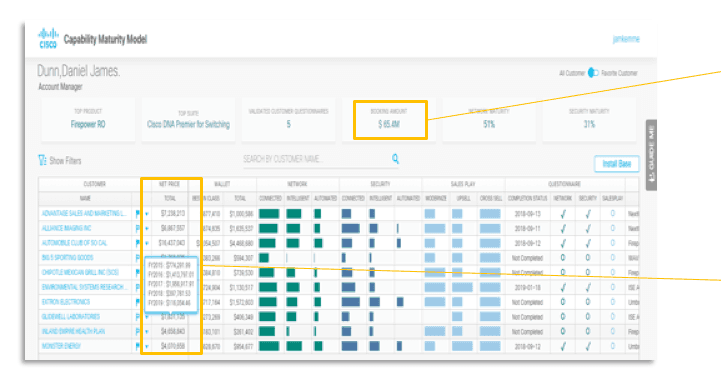
Task: Click the Sales Play Upsell column header
Action: [463, 198]
